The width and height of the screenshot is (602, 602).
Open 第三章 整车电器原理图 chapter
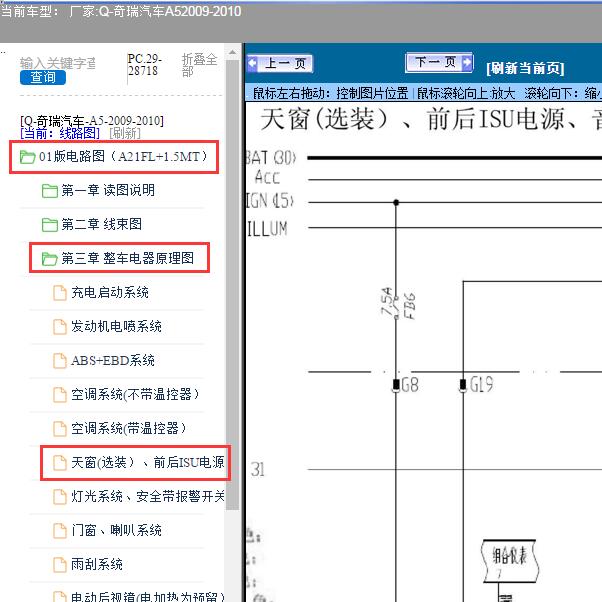pyautogui.click(x=127, y=258)
